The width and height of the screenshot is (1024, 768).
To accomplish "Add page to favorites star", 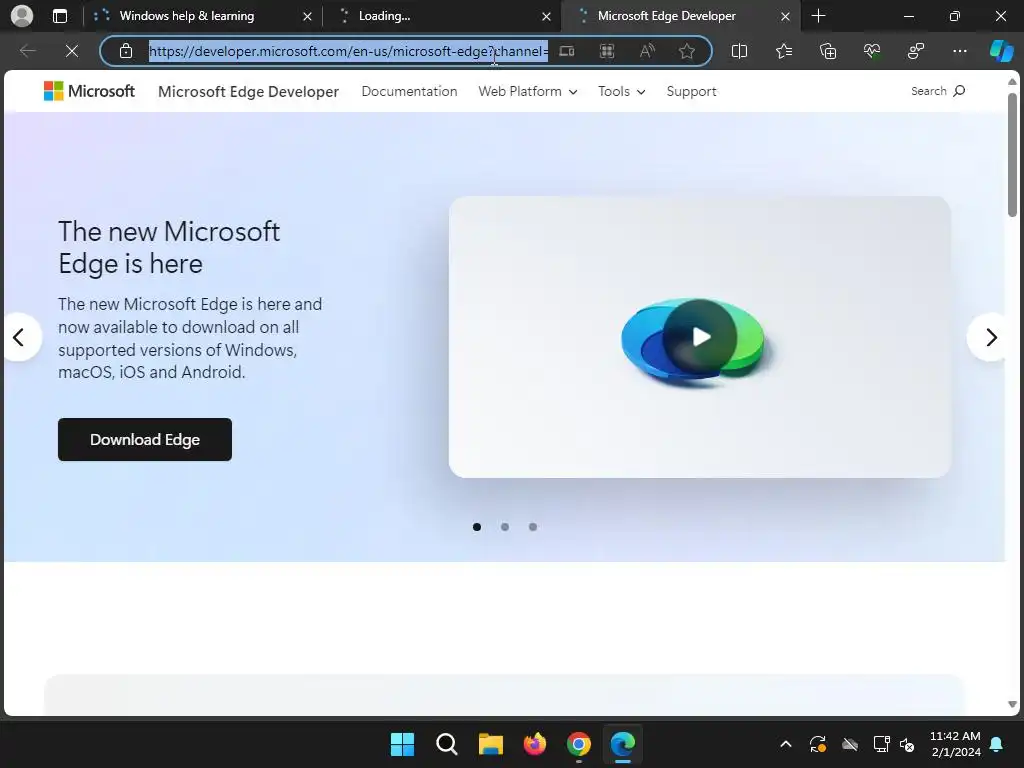I will (686, 51).
